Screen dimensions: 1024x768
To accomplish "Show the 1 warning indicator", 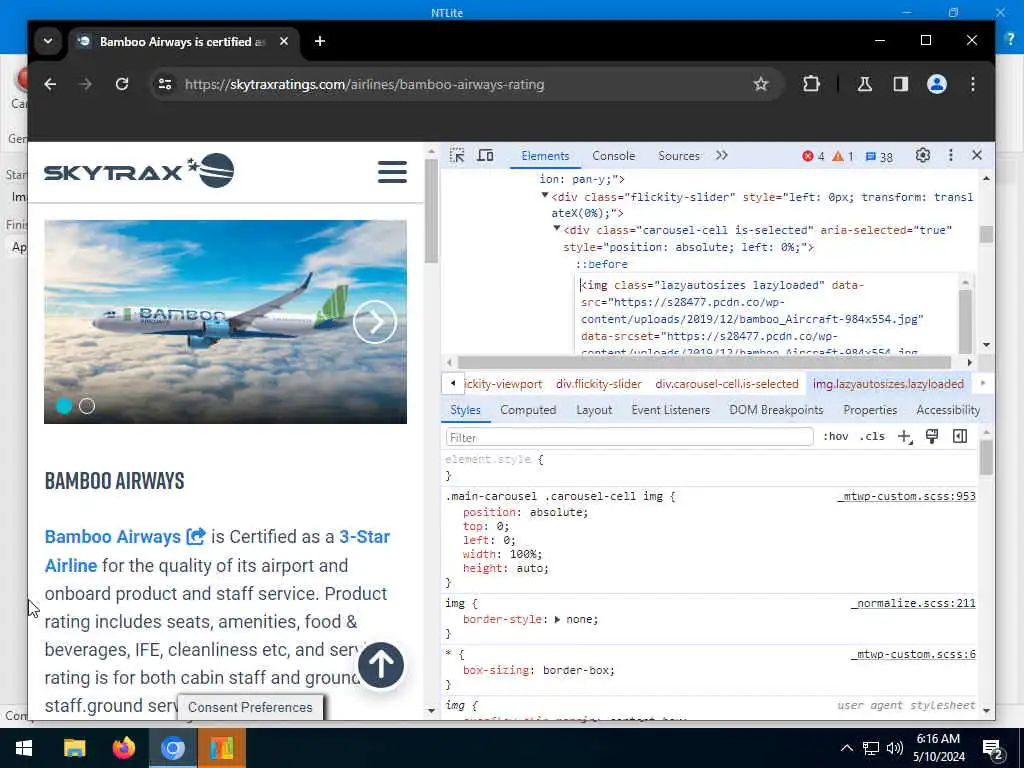I will [x=843, y=157].
